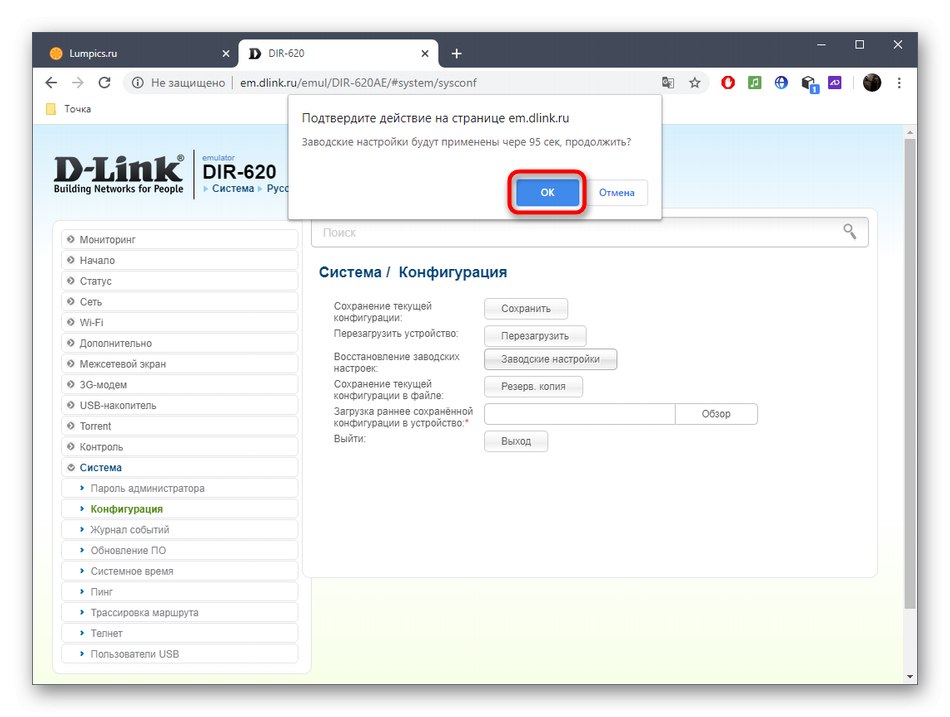Click the scrollbar down arrow
The height and width of the screenshot is (717, 950).
910,676
